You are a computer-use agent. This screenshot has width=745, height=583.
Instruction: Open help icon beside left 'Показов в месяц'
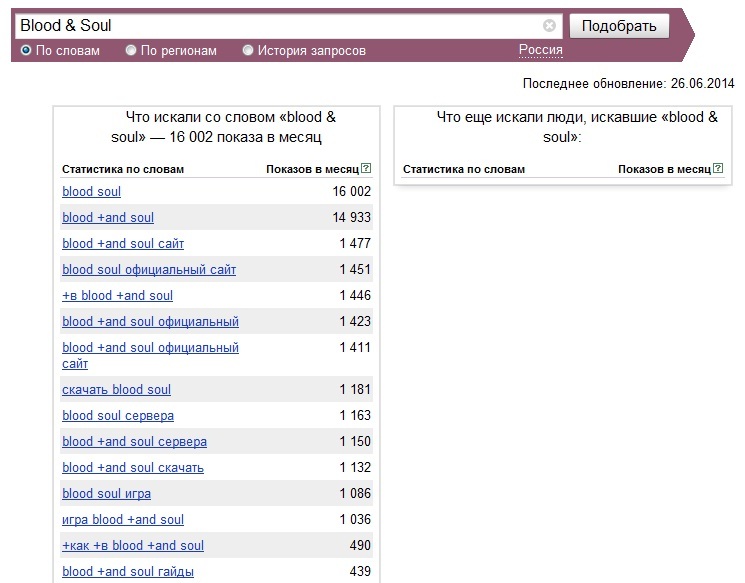point(366,168)
